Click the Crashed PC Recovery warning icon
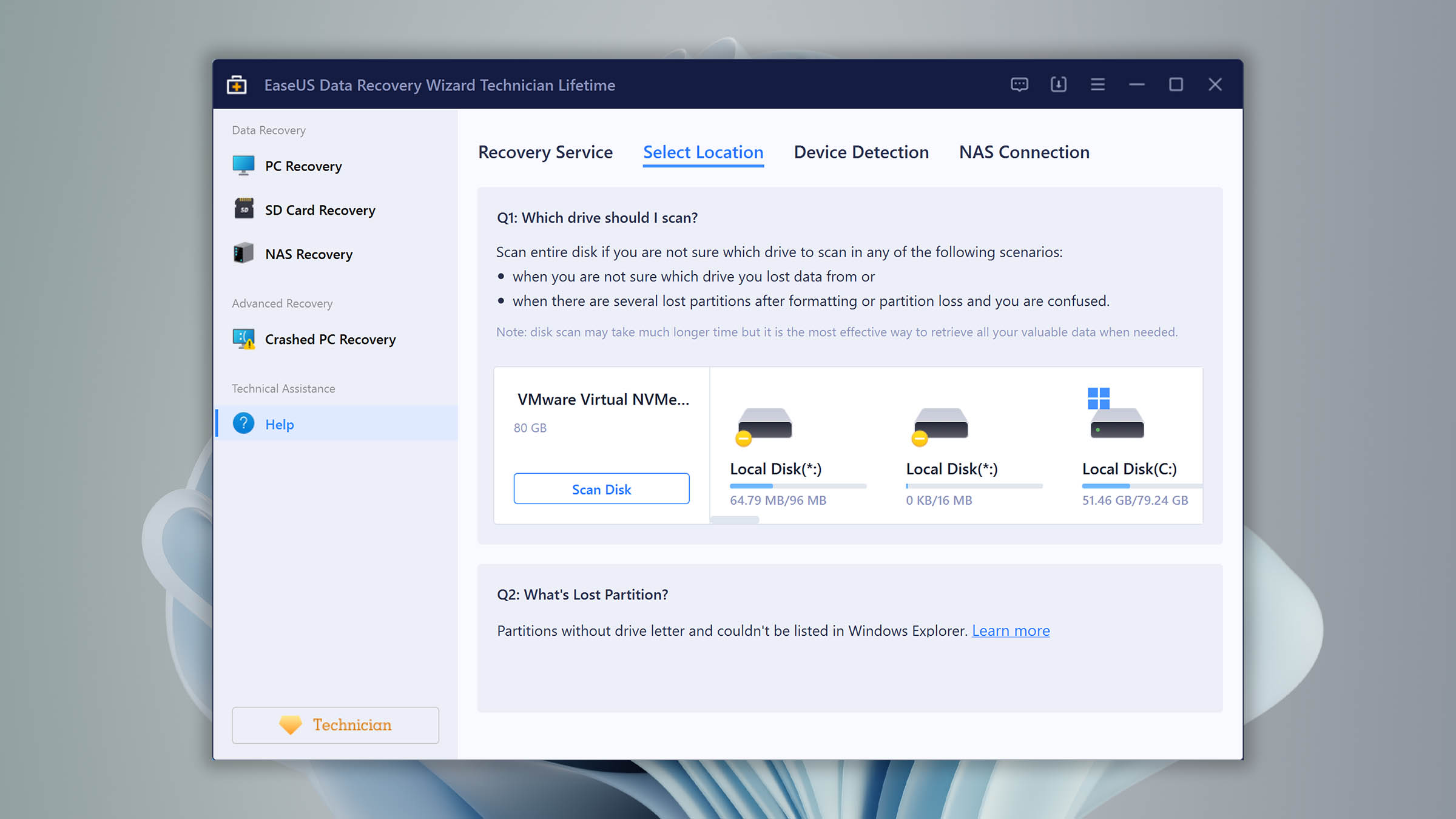Image resolution: width=1456 pixels, height=819 pixels. pyautogui.click(x=243, y=339)
